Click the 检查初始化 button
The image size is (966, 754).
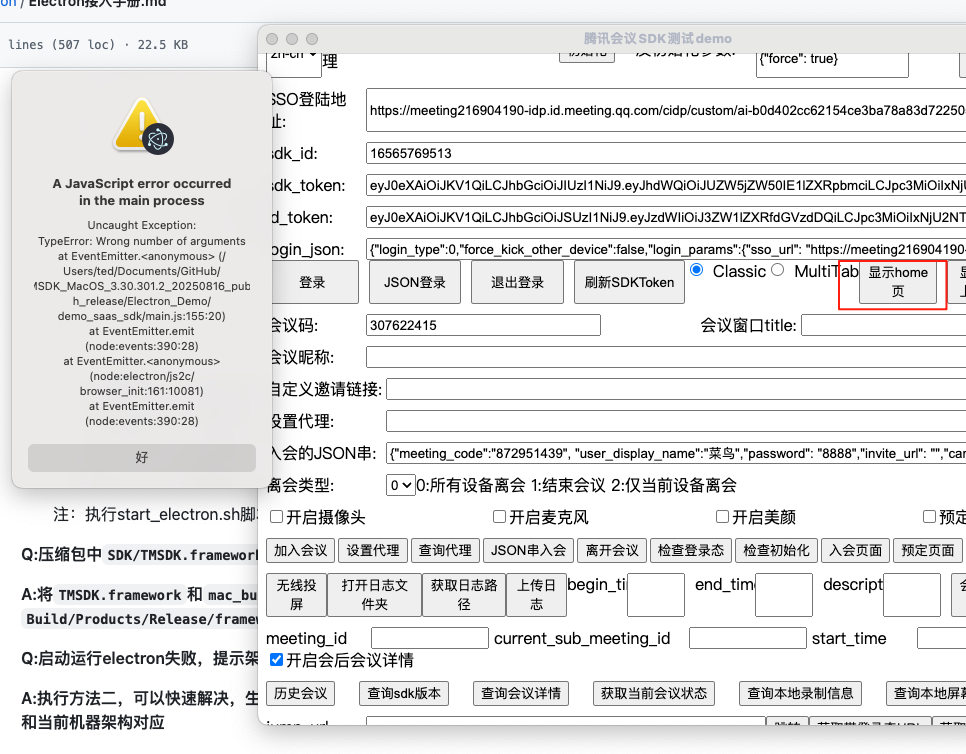pyautogui.click(x=776, y=550)
